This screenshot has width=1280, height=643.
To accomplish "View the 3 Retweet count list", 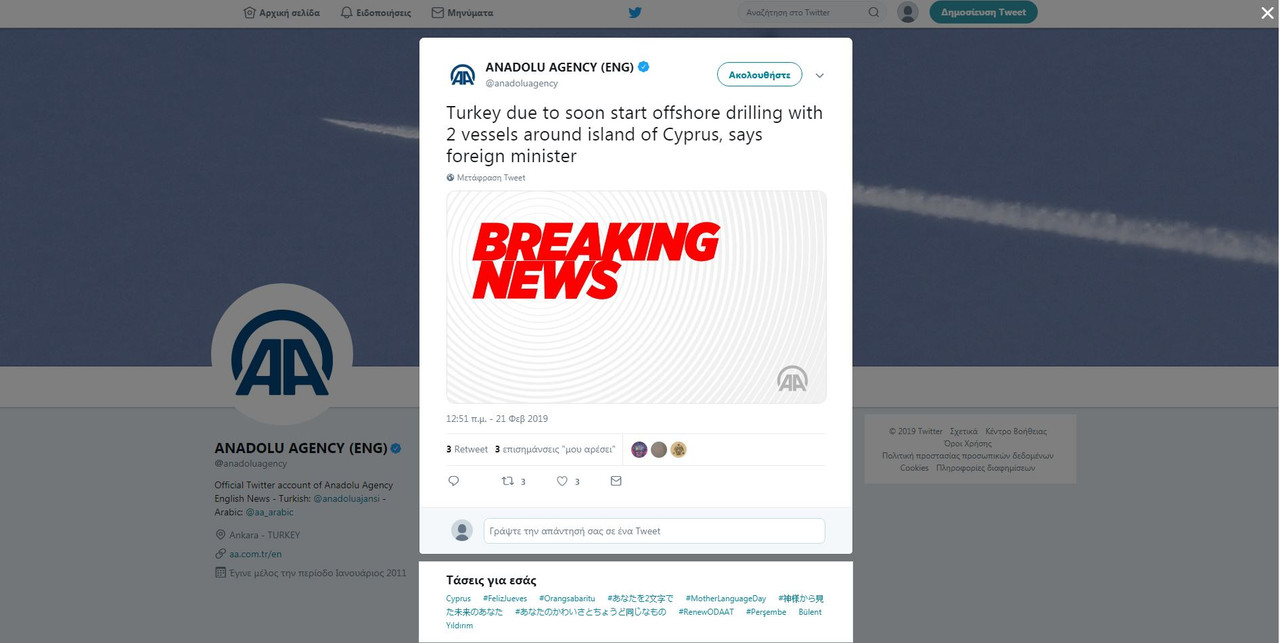I will pyautogui.click(x=467, y=450).
